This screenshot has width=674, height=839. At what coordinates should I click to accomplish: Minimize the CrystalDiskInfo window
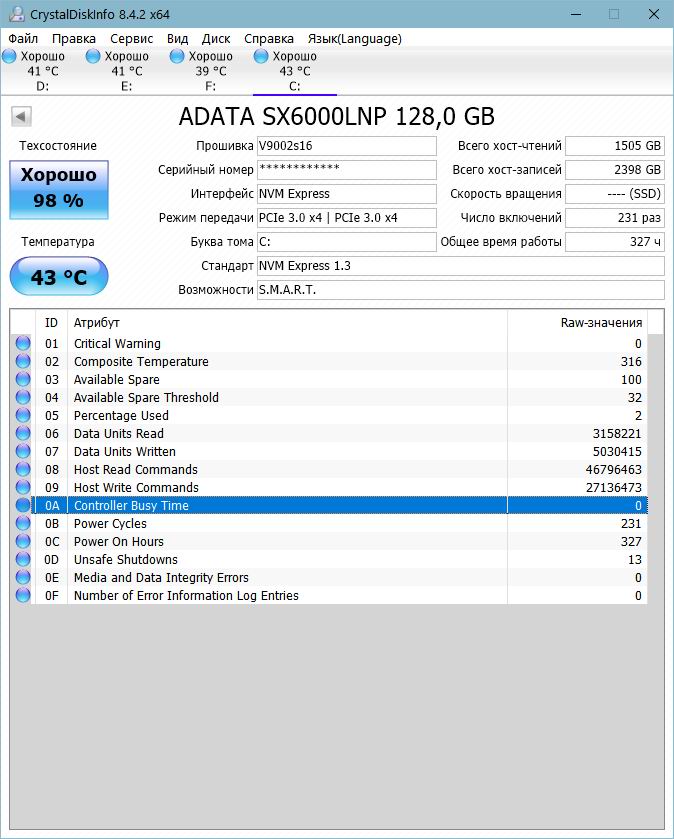[x=576, y=14]
